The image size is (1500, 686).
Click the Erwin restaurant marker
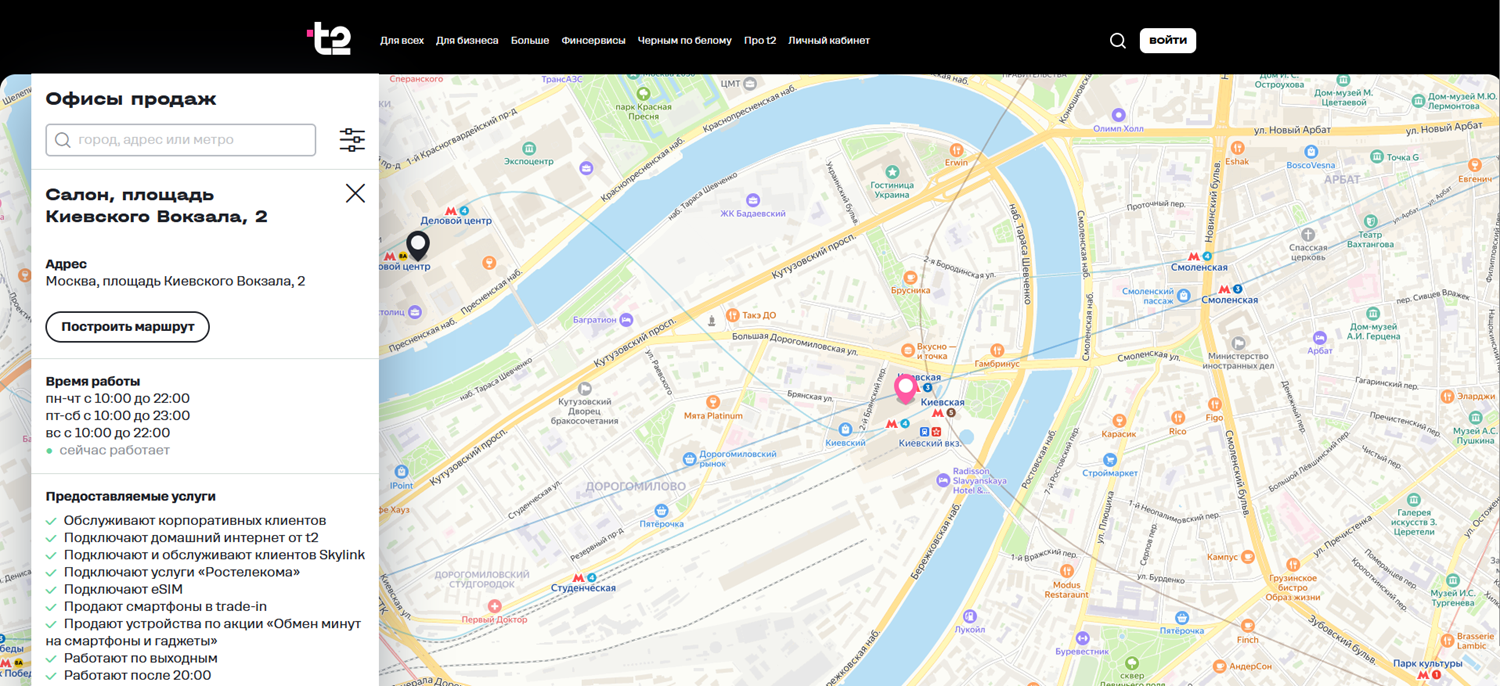(956, 149)
